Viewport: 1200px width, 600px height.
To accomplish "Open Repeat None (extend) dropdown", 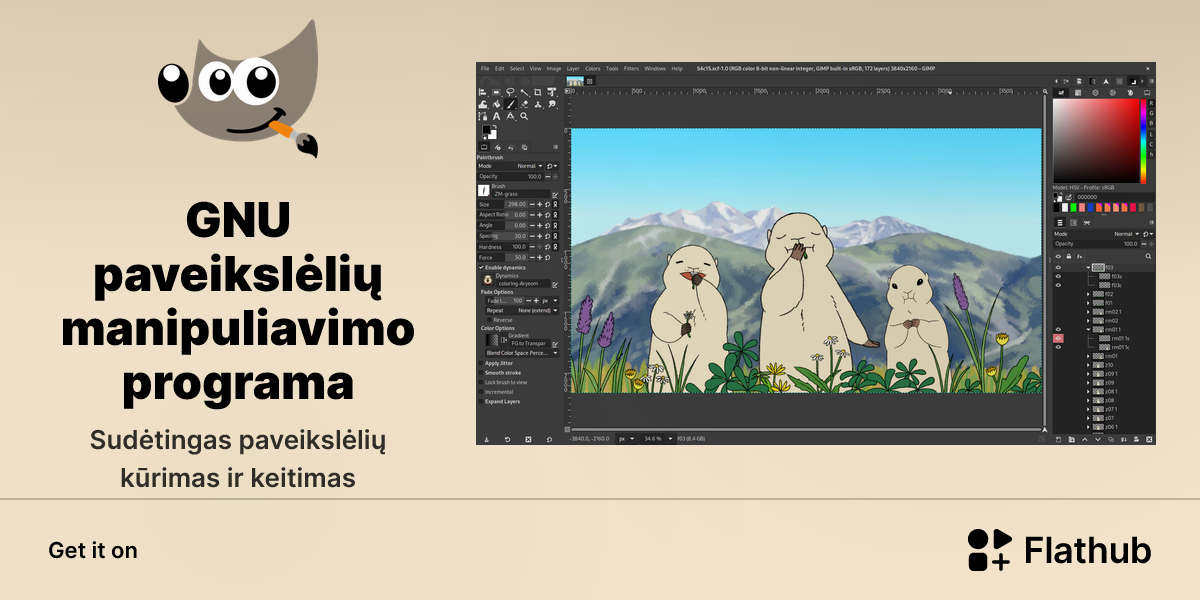I will tap(521, 310).
